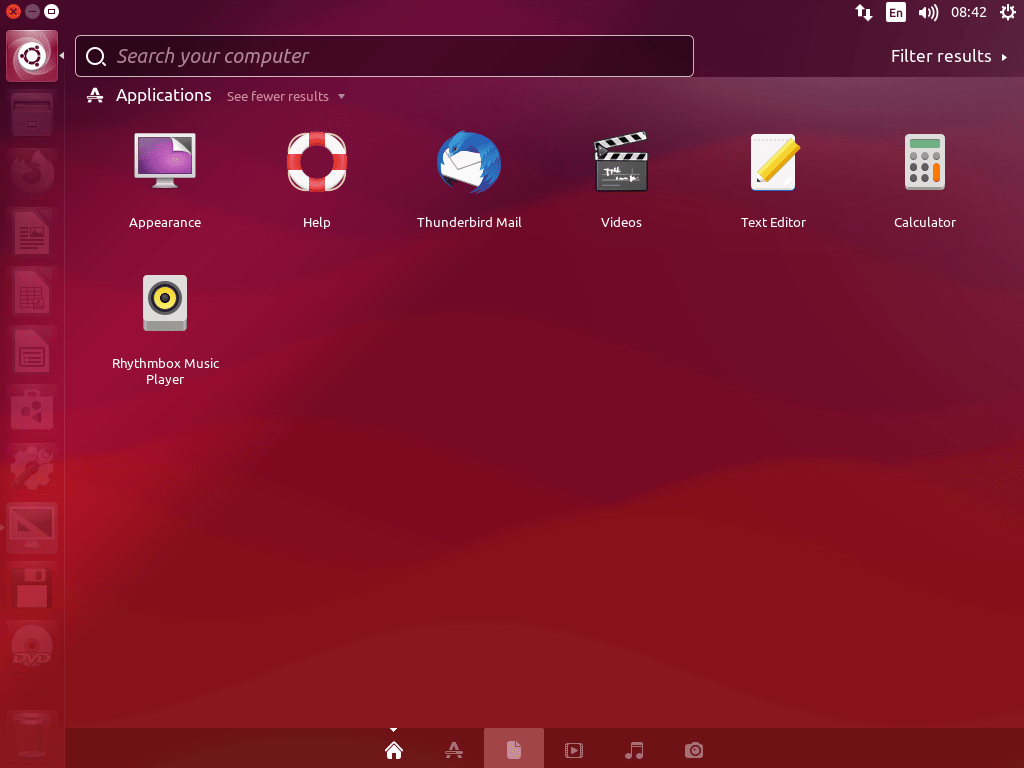
Task: Open Firefox from the launcher
Action: pos(32,172)
